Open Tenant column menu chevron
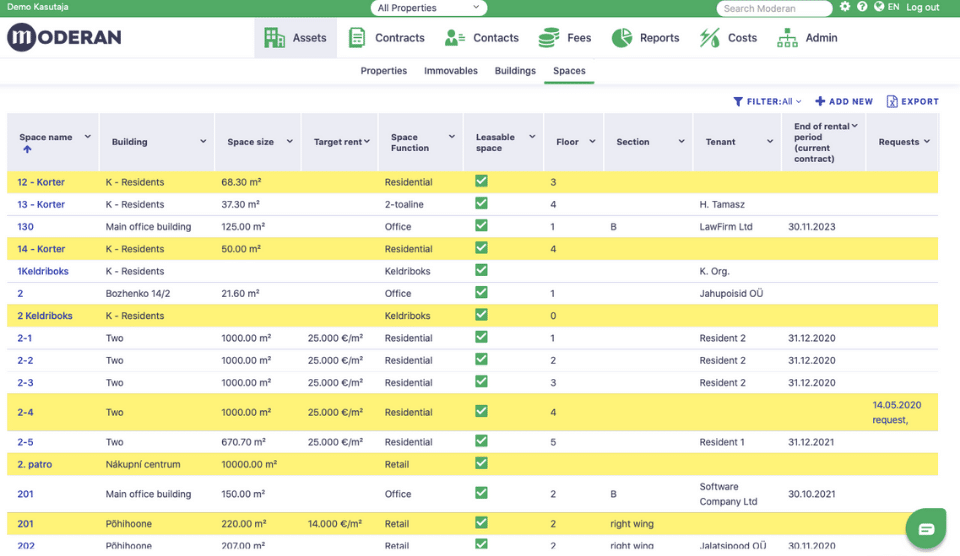This screenshot has width=960, height=556. 770,141
